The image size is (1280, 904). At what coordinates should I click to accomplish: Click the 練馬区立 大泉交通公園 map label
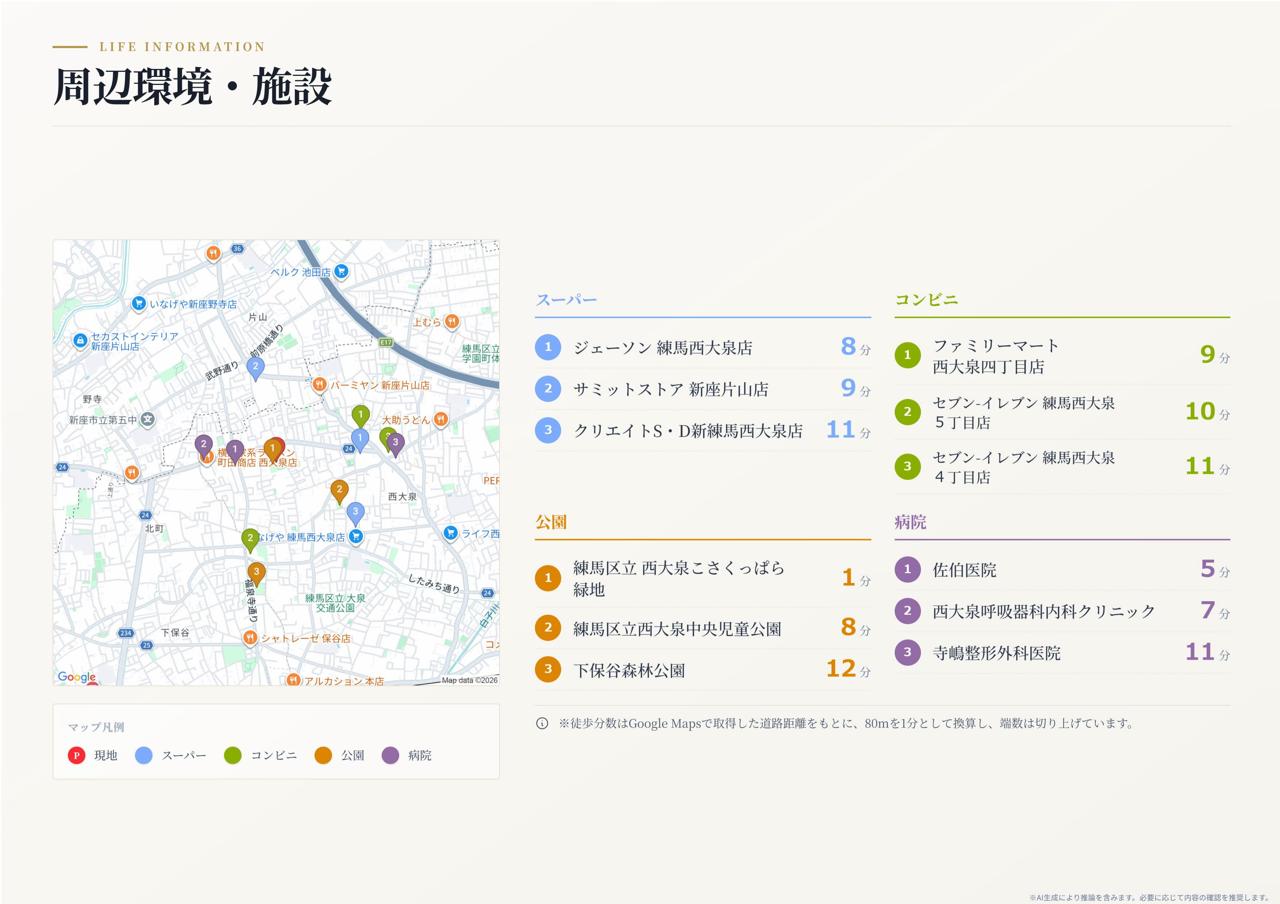pos(336,602)
